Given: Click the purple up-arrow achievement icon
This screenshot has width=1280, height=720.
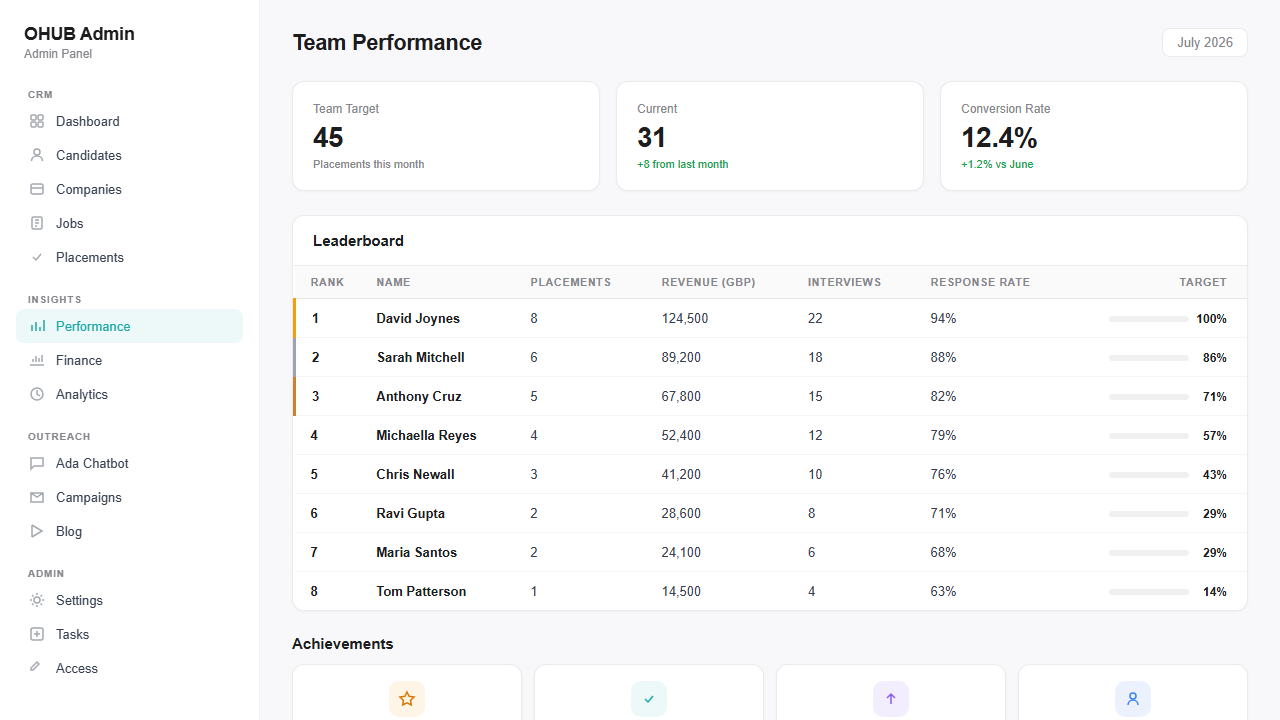Looking at the screenshot, I should click(891, 699).
